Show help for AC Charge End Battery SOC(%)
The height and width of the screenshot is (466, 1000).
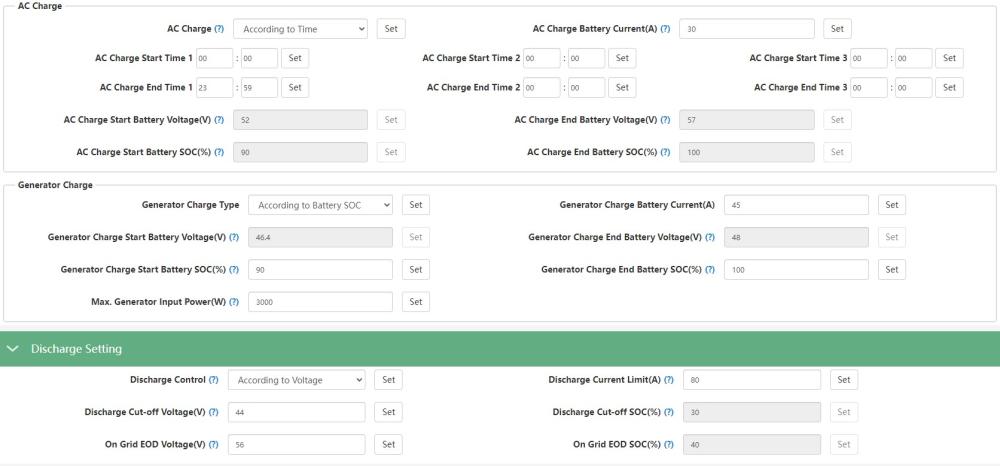(x=665, y=152)
